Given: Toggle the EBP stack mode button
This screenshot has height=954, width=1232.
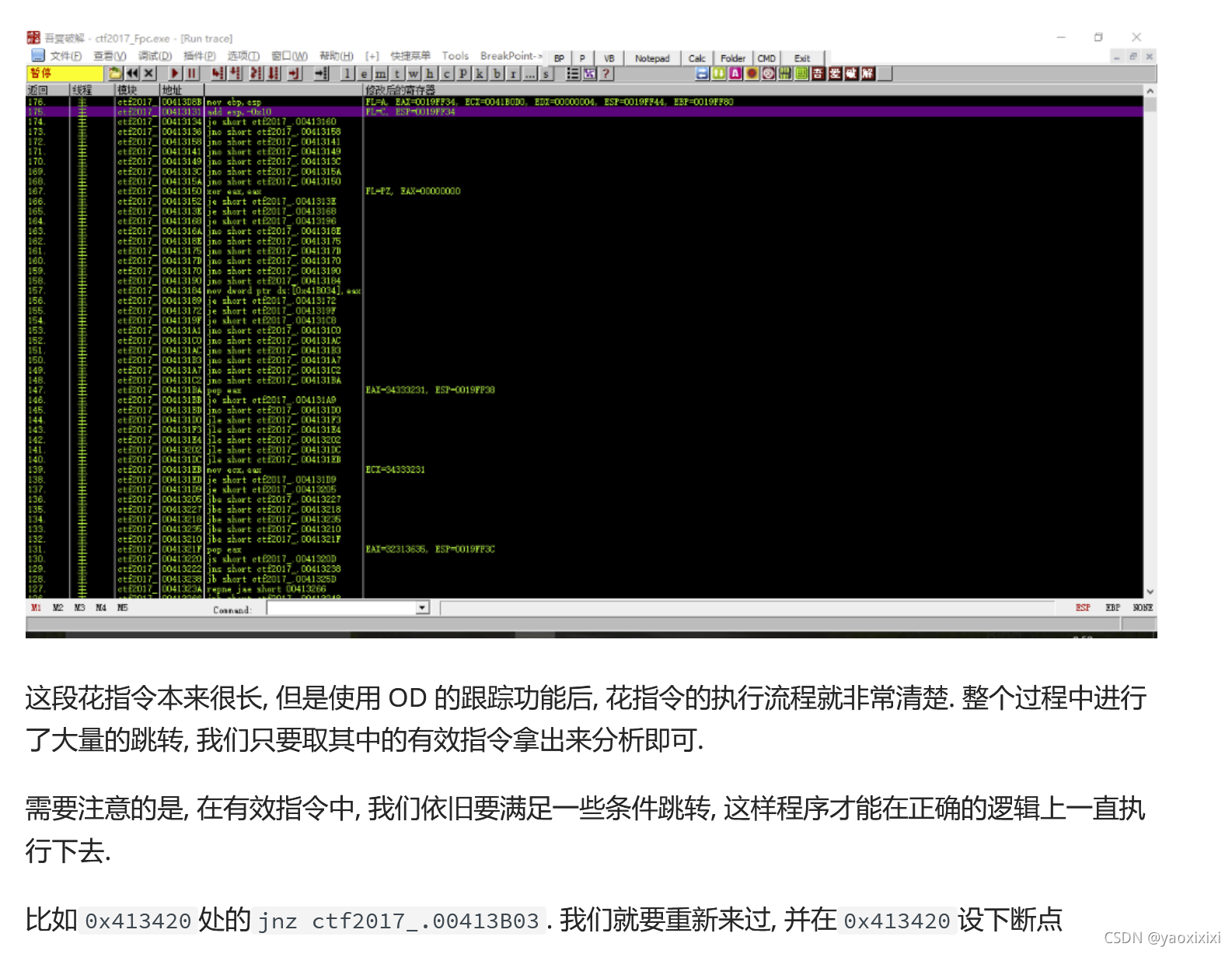Looking at the screenshot, I should click(1113, 608).
